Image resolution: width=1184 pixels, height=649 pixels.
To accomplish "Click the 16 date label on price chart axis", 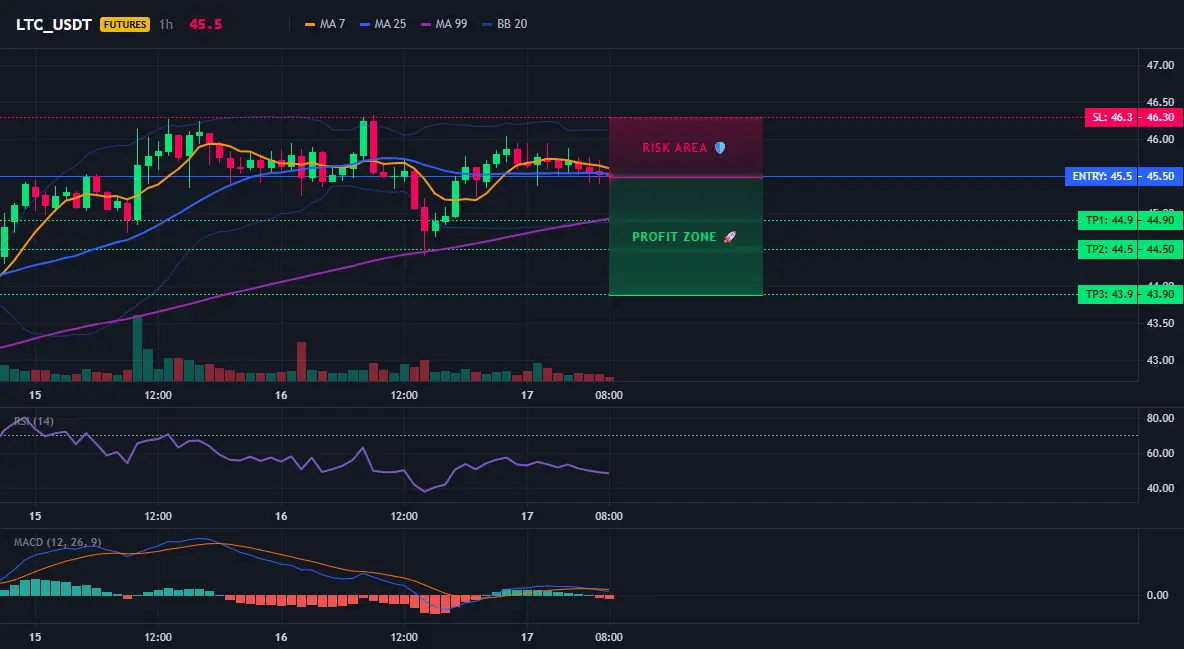I will click(x=281, y=395).
